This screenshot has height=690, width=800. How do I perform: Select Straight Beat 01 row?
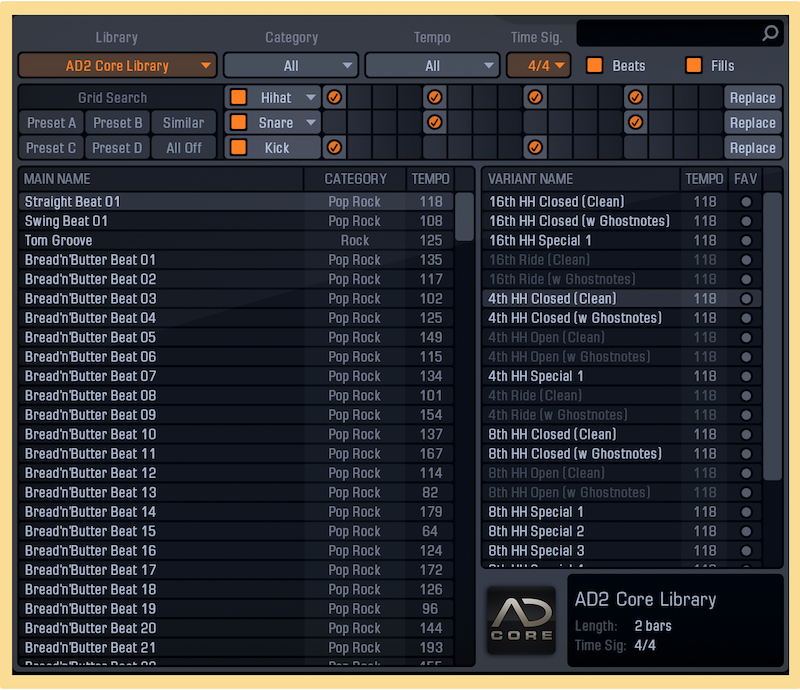pyautogui.click(x=236, y=202)
